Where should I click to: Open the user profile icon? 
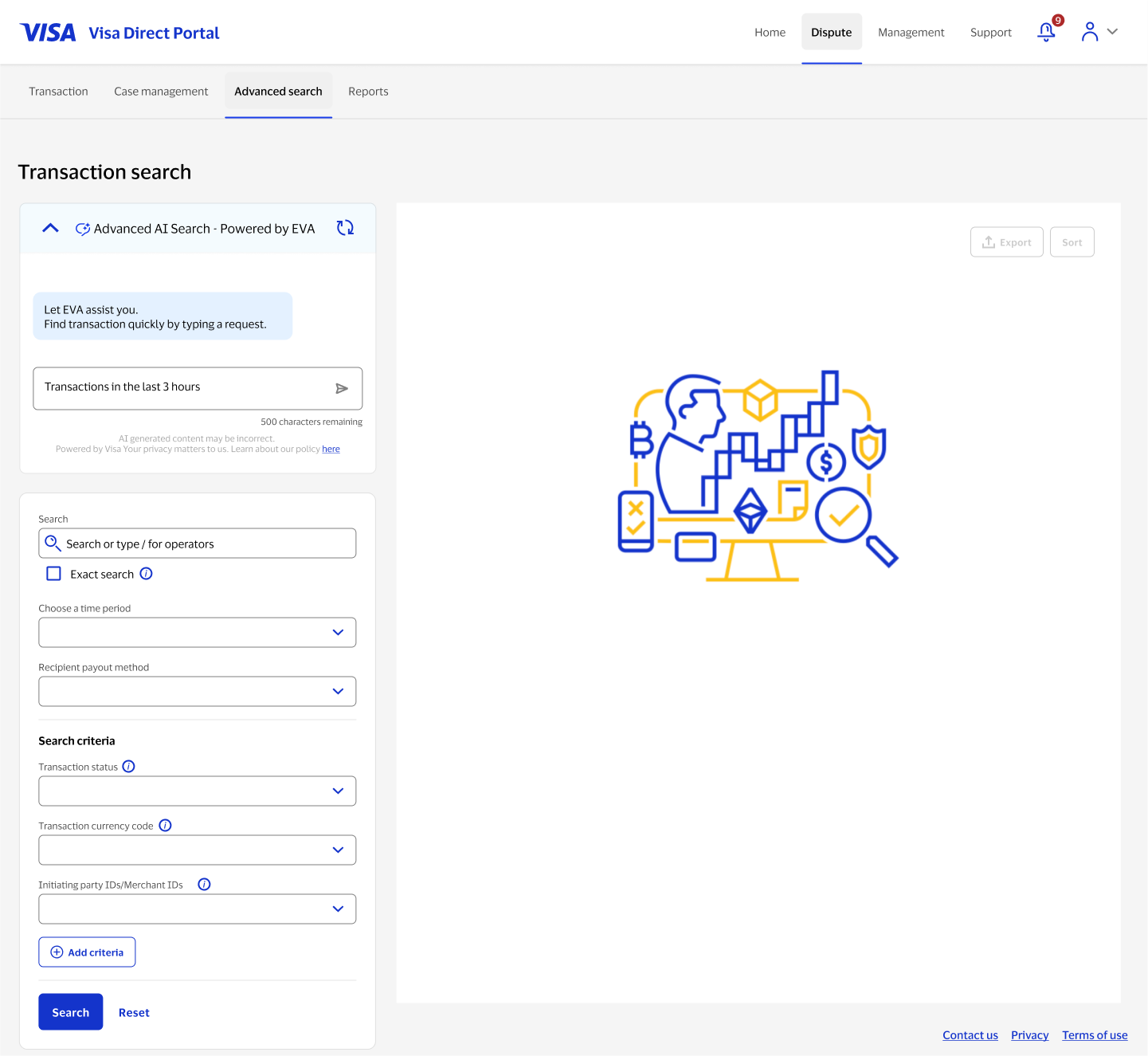pos(1090,32)
